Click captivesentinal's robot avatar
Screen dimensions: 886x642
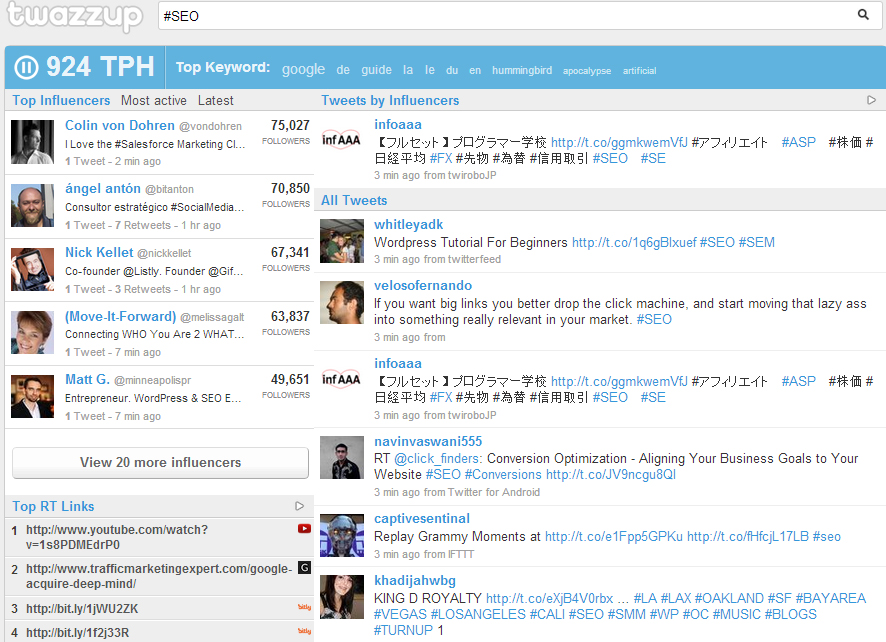click(342, 536)
